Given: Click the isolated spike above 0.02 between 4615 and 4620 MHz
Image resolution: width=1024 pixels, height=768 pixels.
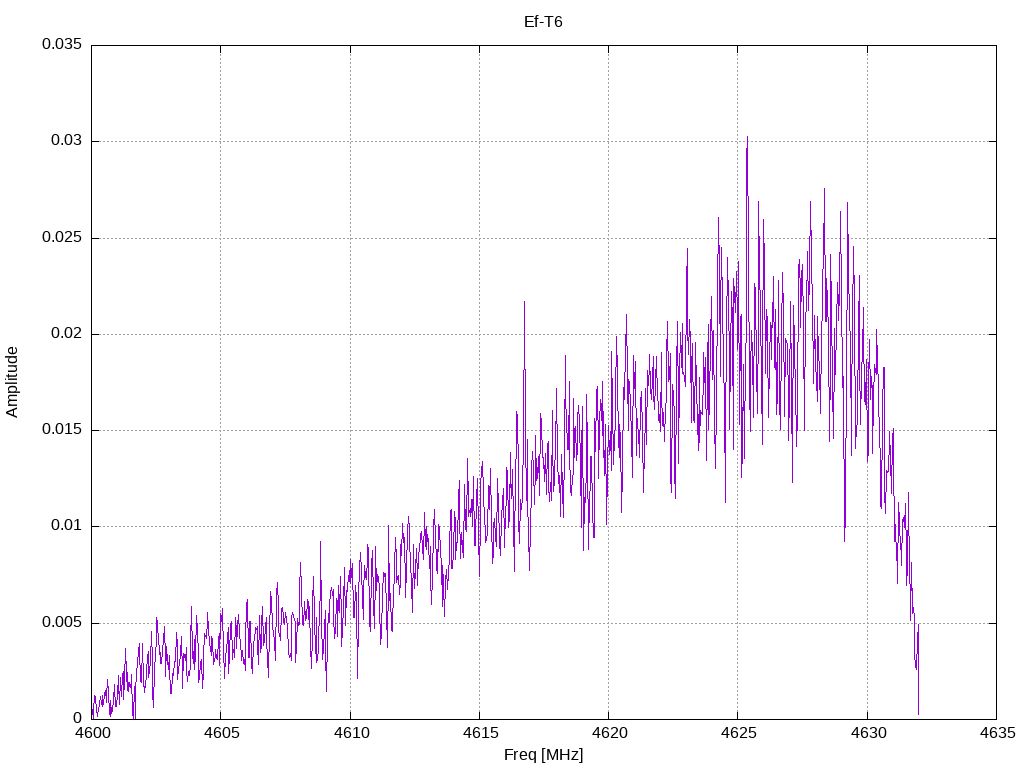Looking at the screenshot, I should [x=524, y=304].
